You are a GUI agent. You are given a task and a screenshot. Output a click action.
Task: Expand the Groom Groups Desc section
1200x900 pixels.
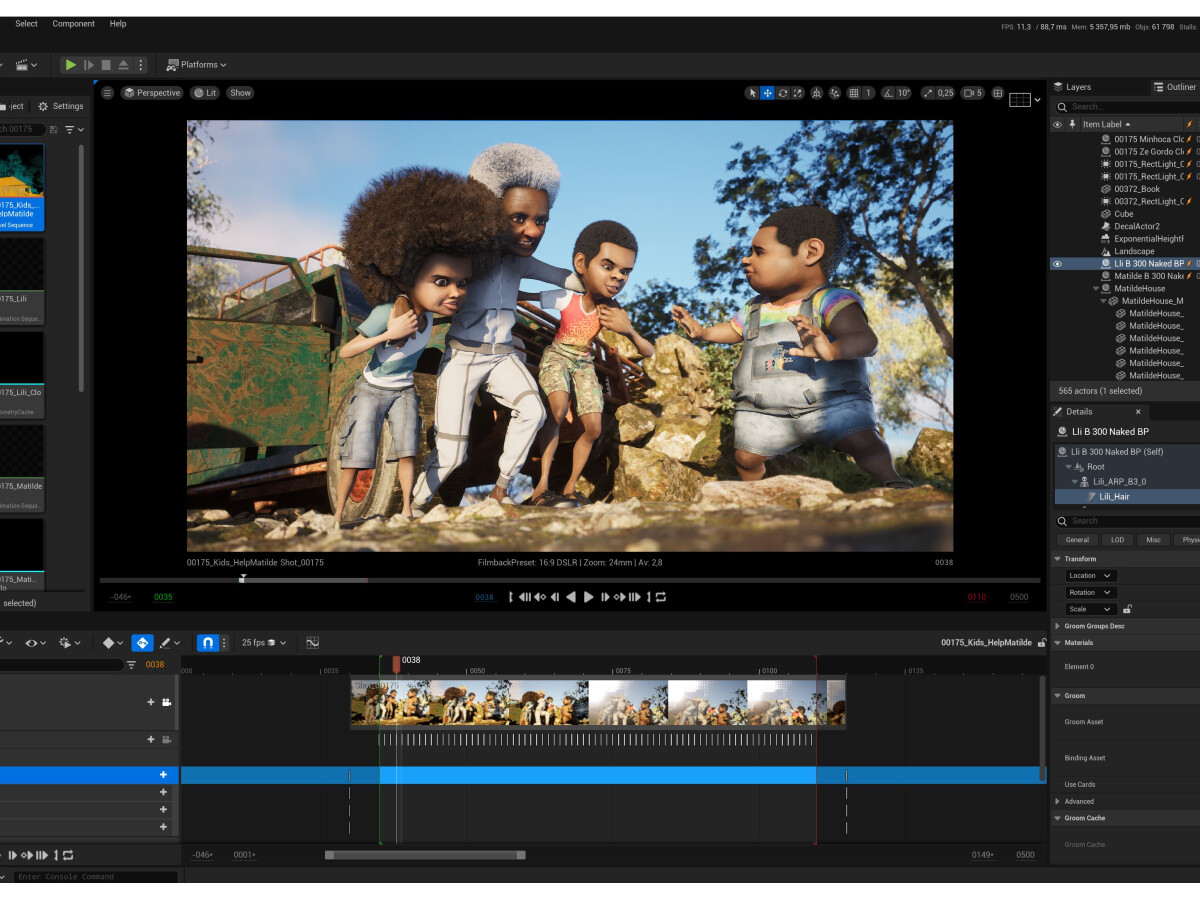click(1058, 626)
